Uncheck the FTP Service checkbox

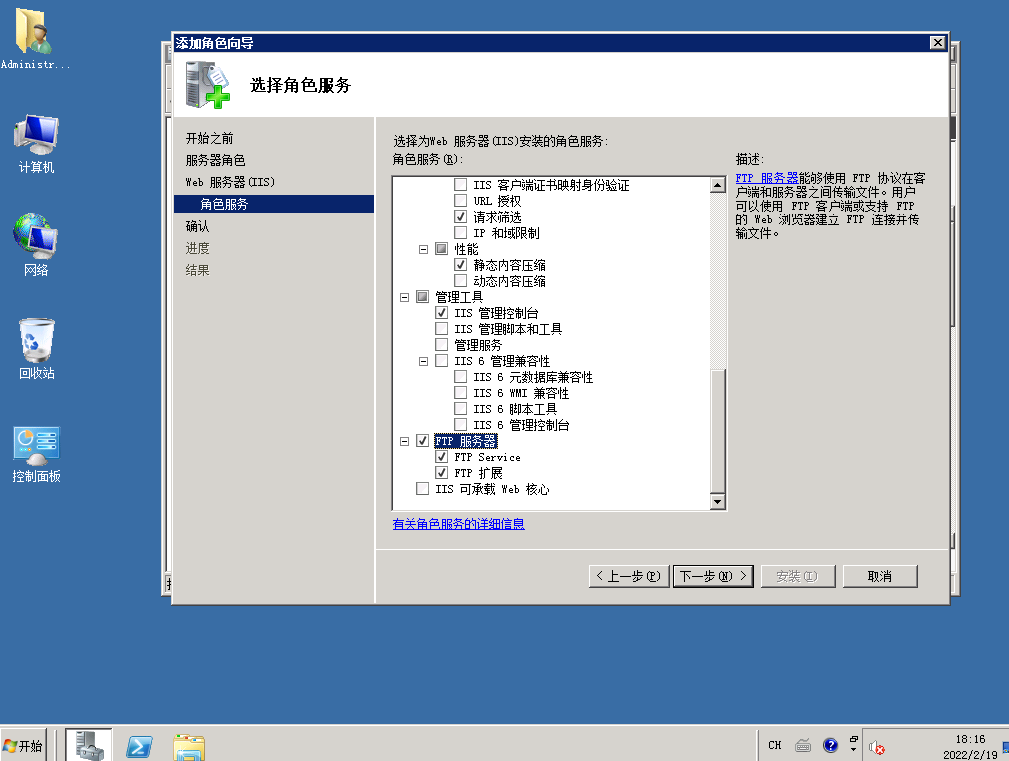[441, 457]
